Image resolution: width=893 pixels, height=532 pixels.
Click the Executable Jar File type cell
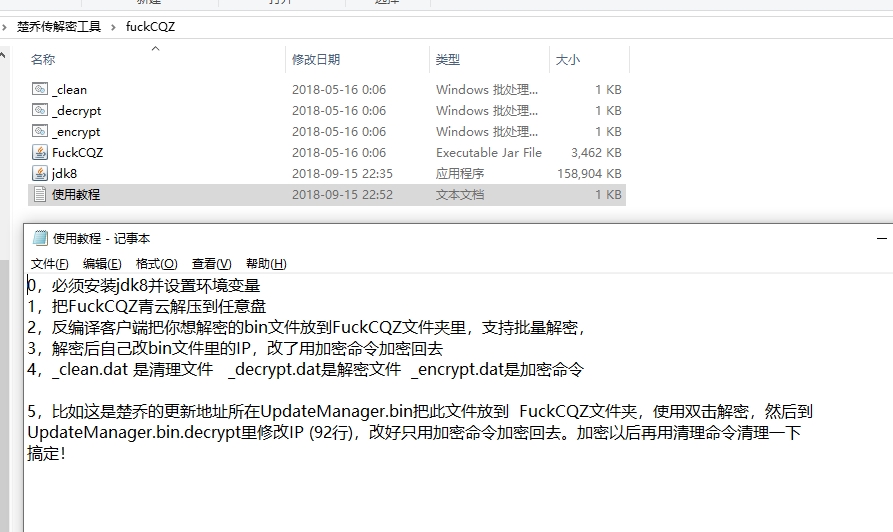[489, 153]
